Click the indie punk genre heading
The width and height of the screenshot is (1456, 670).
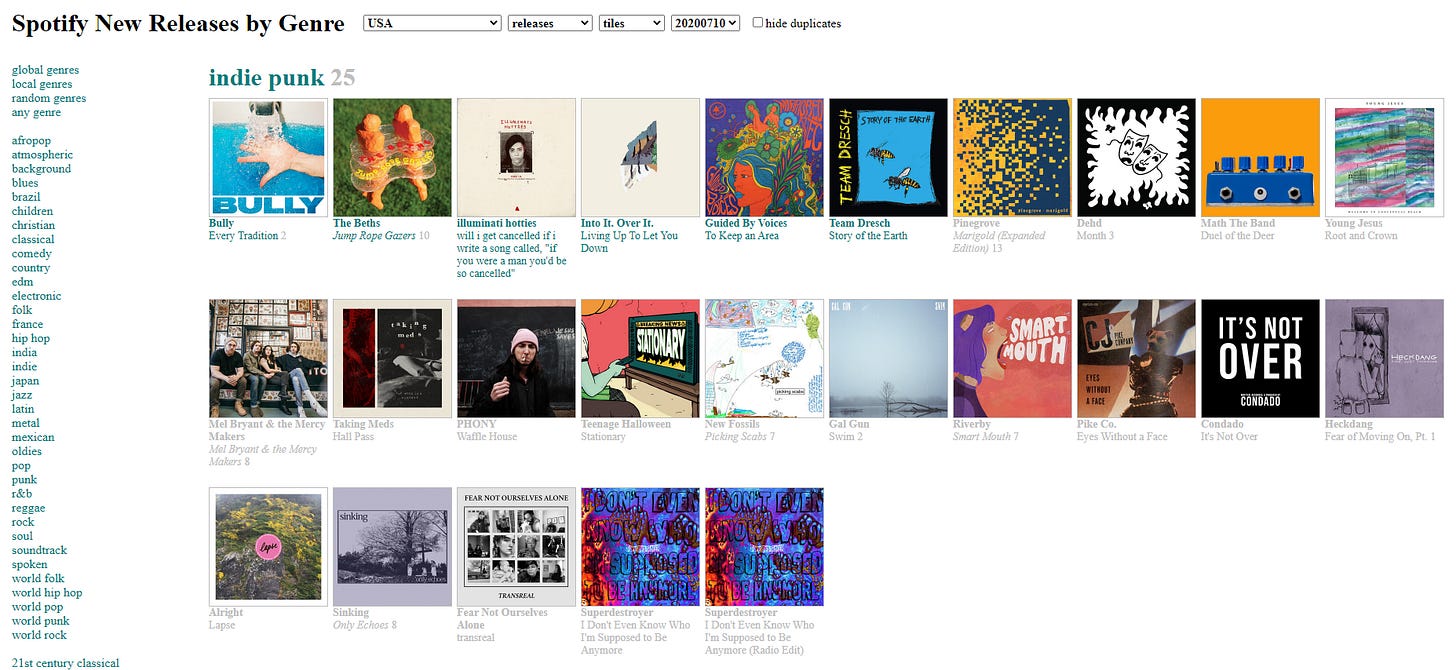click(266, 77)
